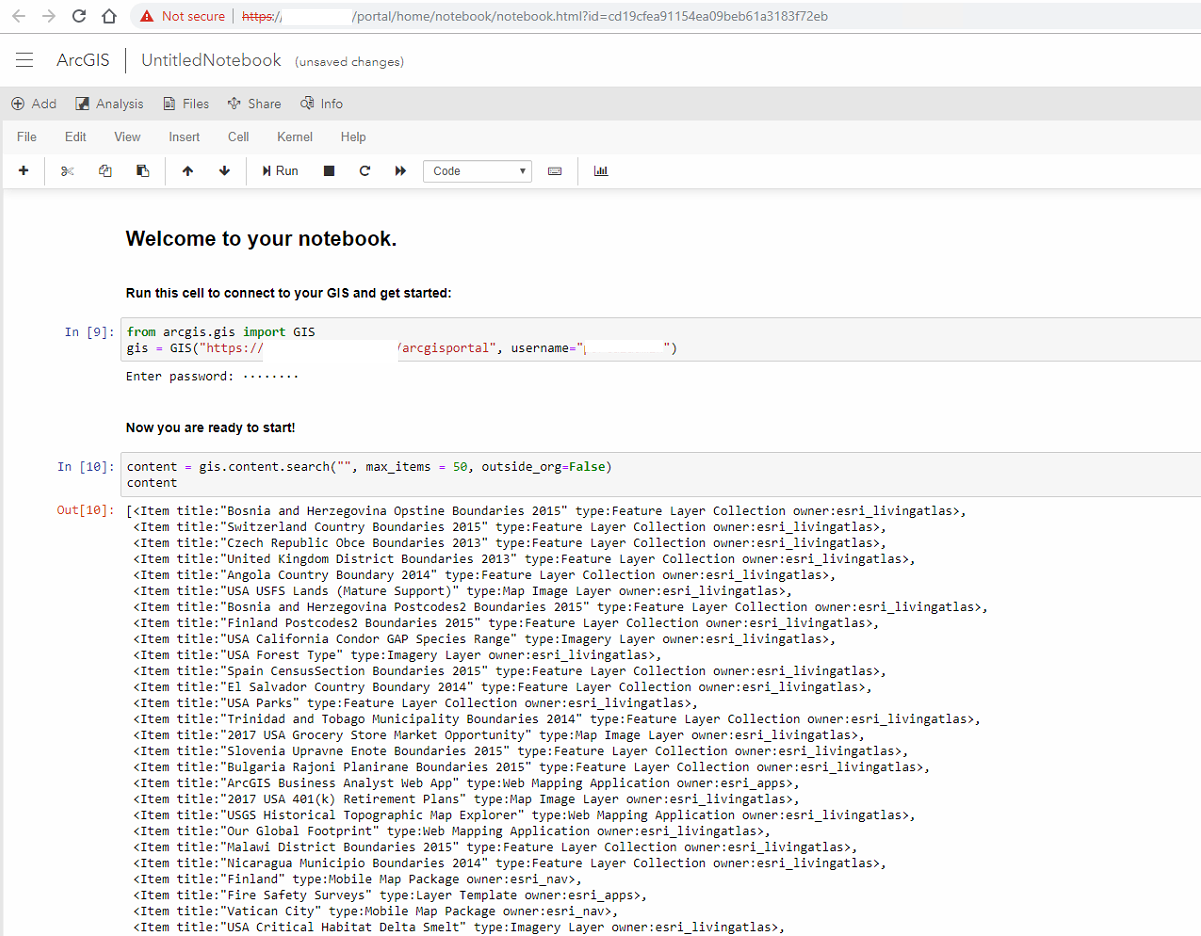Copy the selected cells
The width and height of the screenshot is (1201, 936).
(x=105, y=171)
